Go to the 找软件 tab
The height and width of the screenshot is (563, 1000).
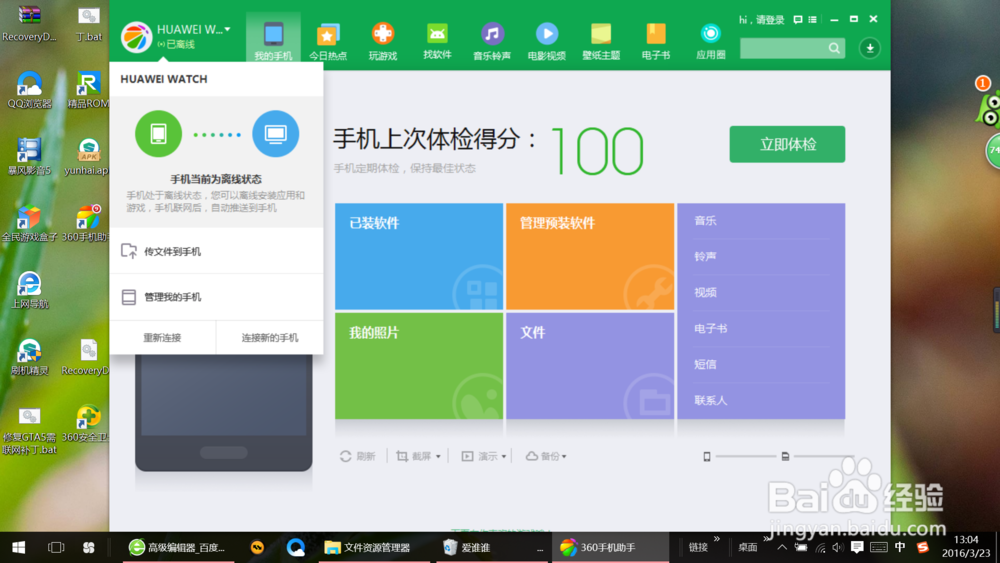(437, 41)
